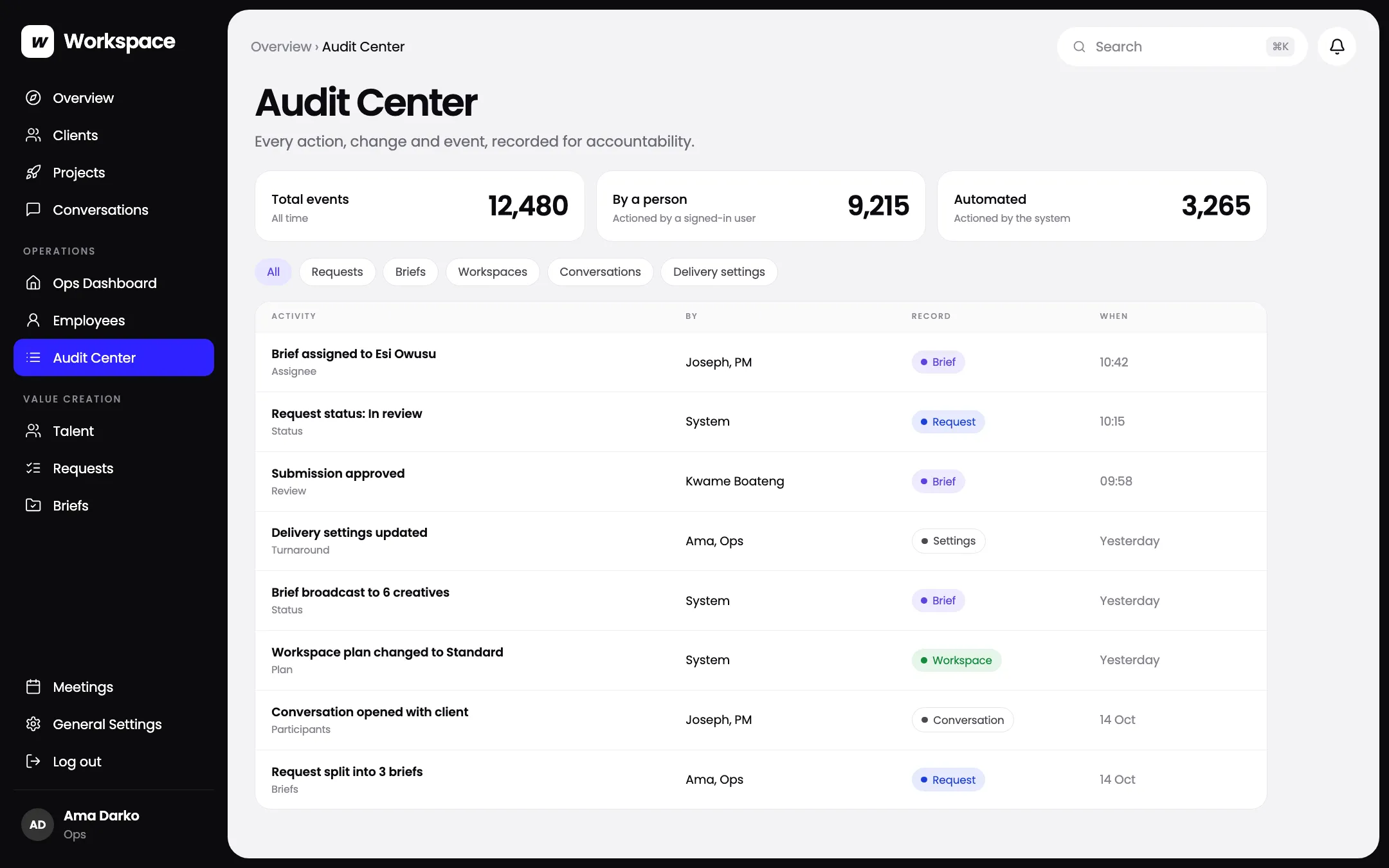1389x868 pixels.
Task: Click Kwame Boateng in the By column
Action: tap(735, 482)
